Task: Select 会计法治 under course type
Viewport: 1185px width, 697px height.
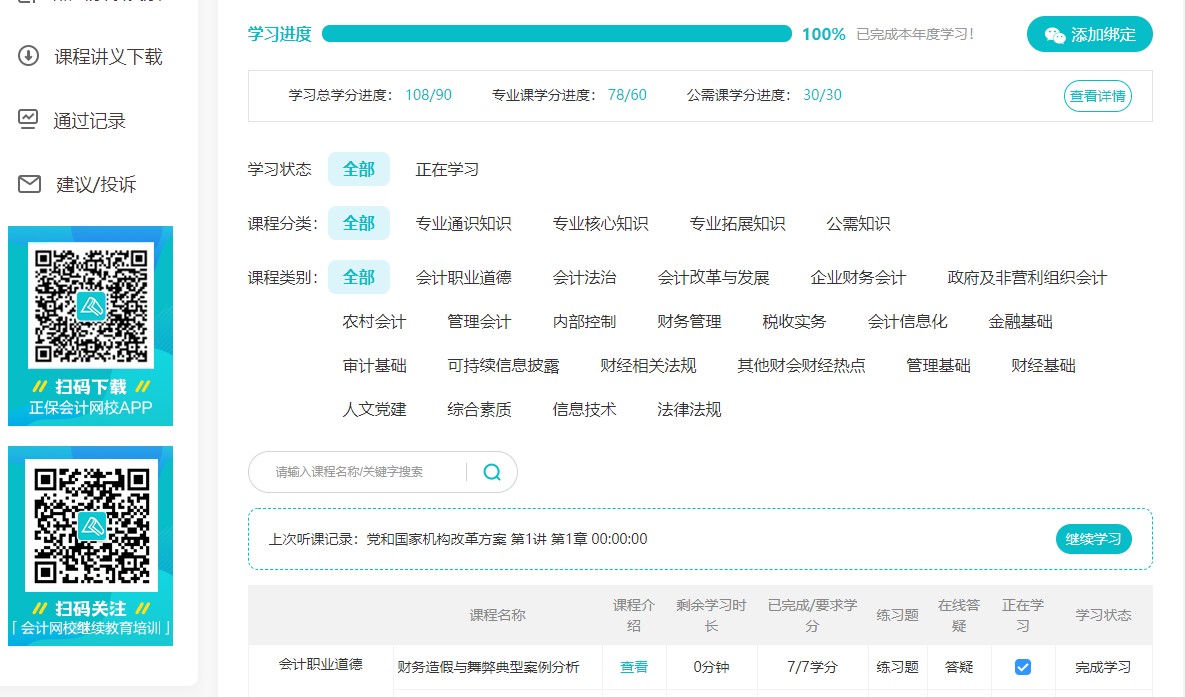Action: pos(585,277)
